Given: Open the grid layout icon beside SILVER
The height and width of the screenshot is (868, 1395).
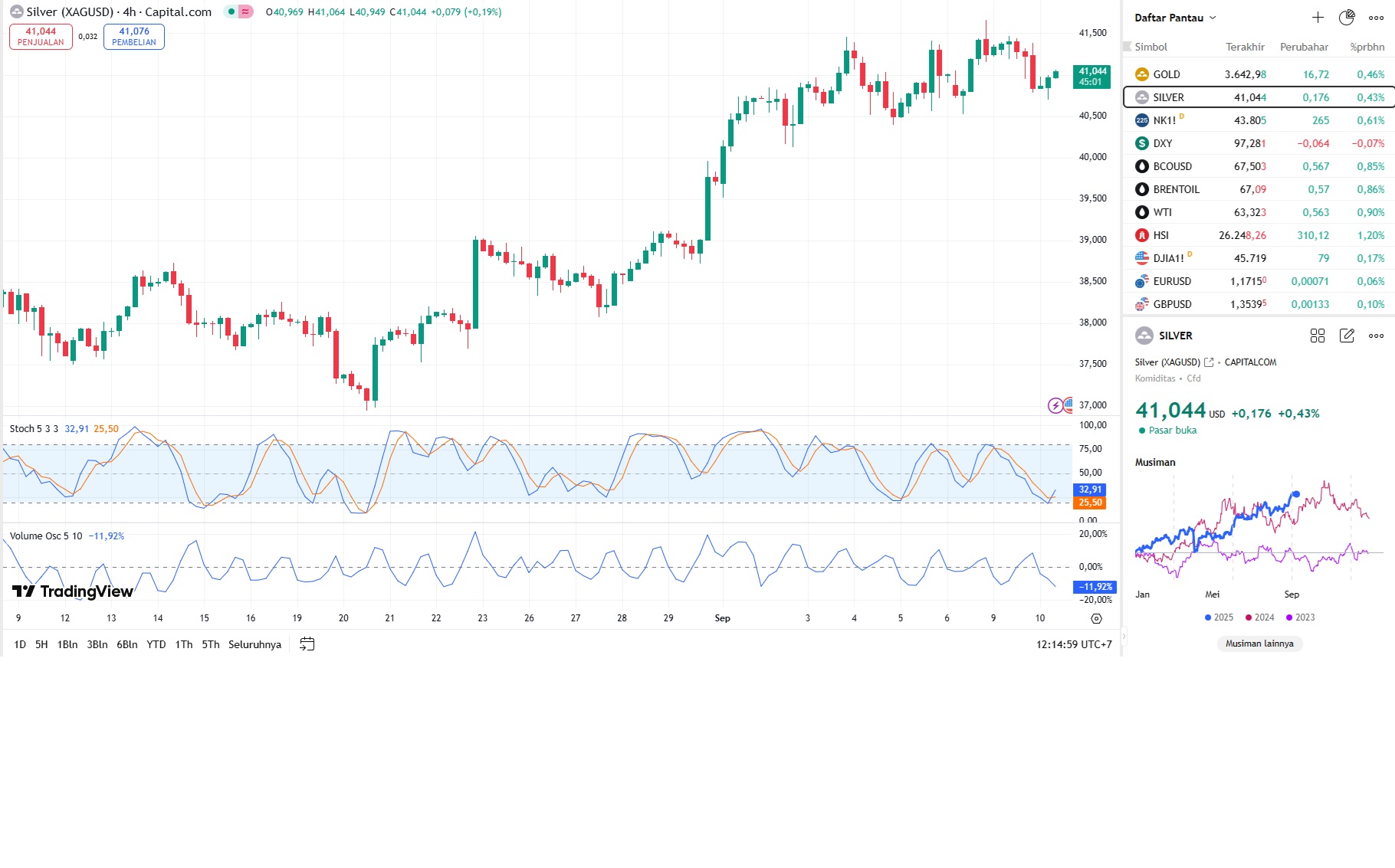Looking at the screenshot, I should 1318,336.
